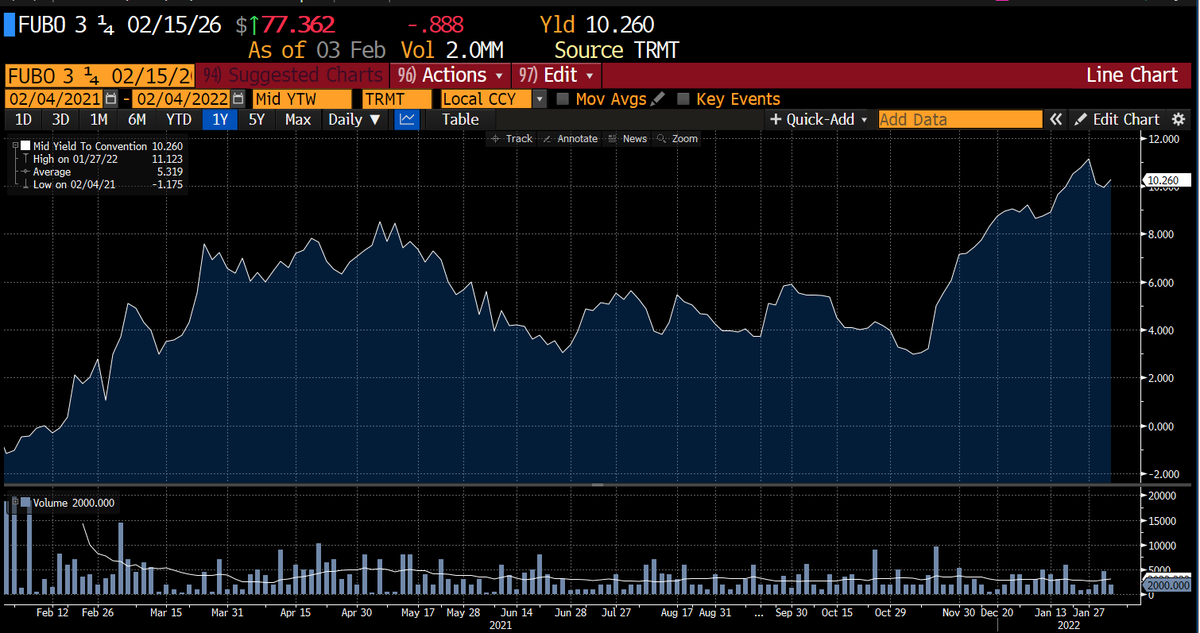Switch to Table view

(x=460, y=119)
